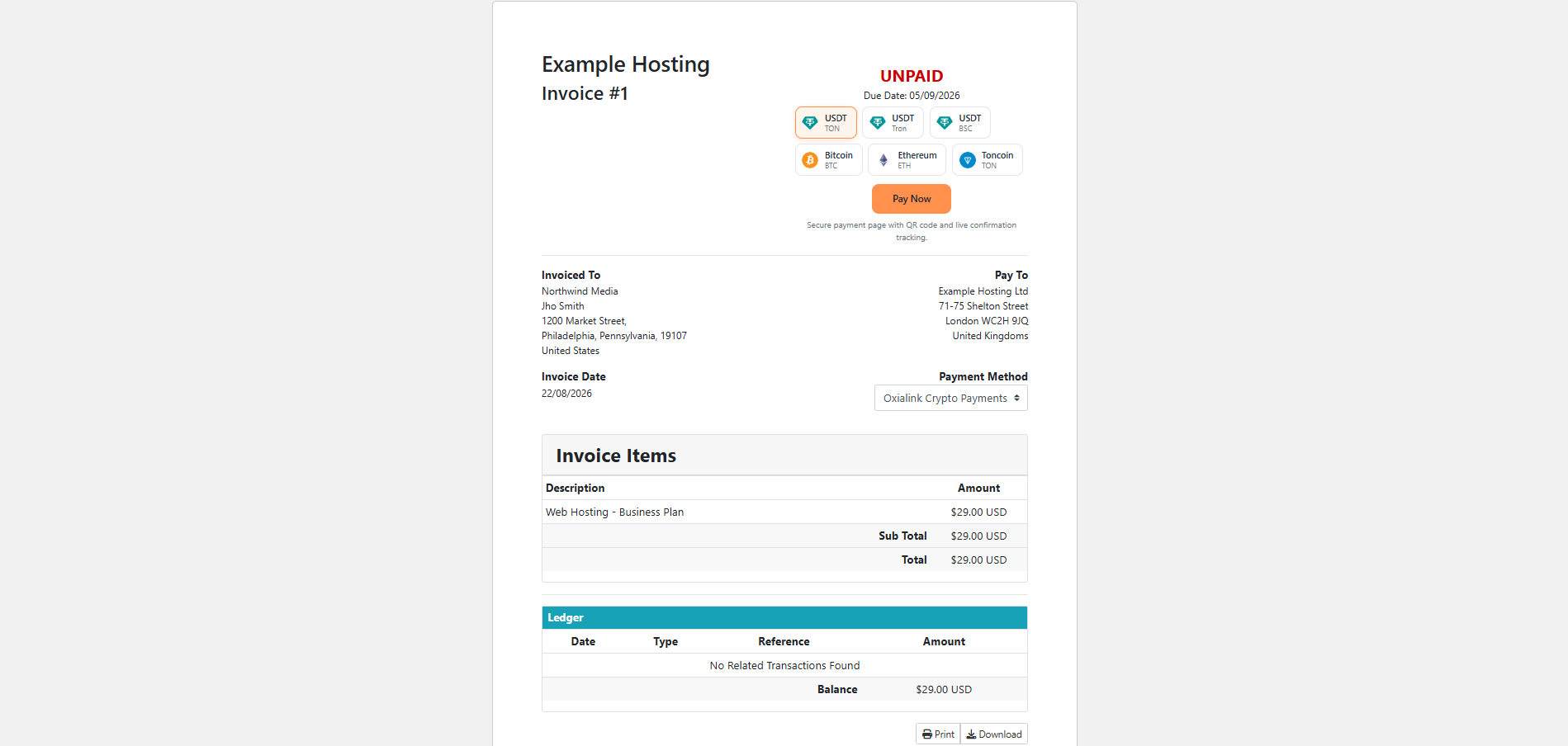Screen dimensions: 1568x746
Task: Toggle USDT TON payment option
Action: pyautogui.click(x=826, y=123)
